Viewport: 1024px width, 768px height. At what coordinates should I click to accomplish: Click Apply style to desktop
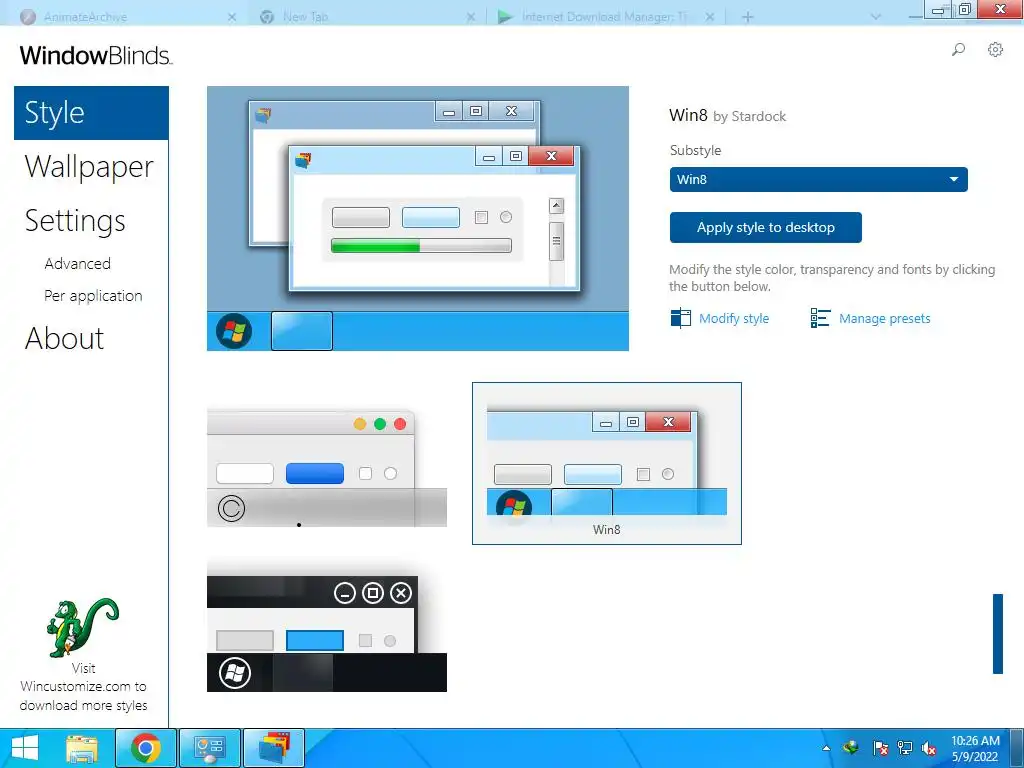click(x=765, y=227)
